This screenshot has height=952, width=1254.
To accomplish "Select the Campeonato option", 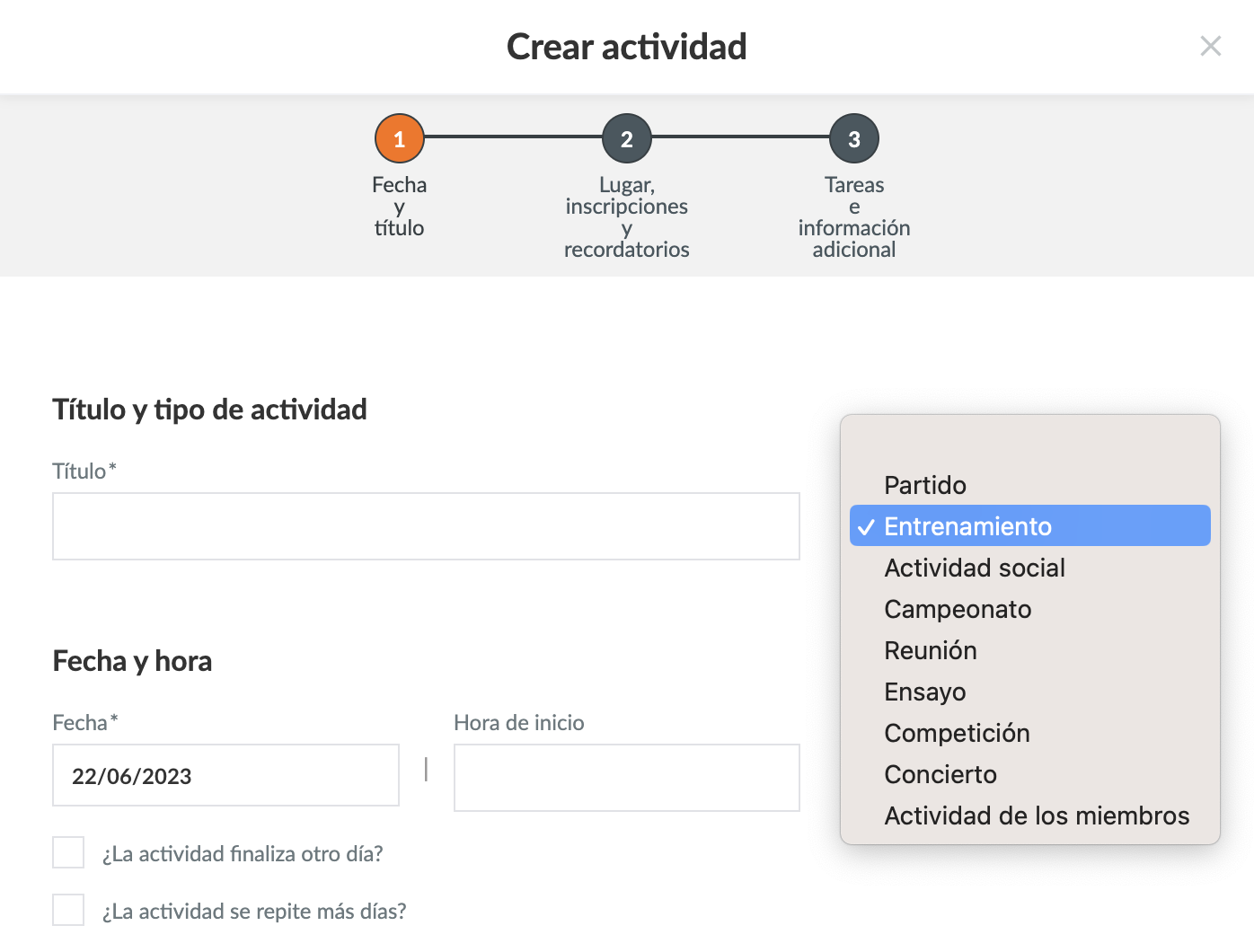I will tap(958, 609).
